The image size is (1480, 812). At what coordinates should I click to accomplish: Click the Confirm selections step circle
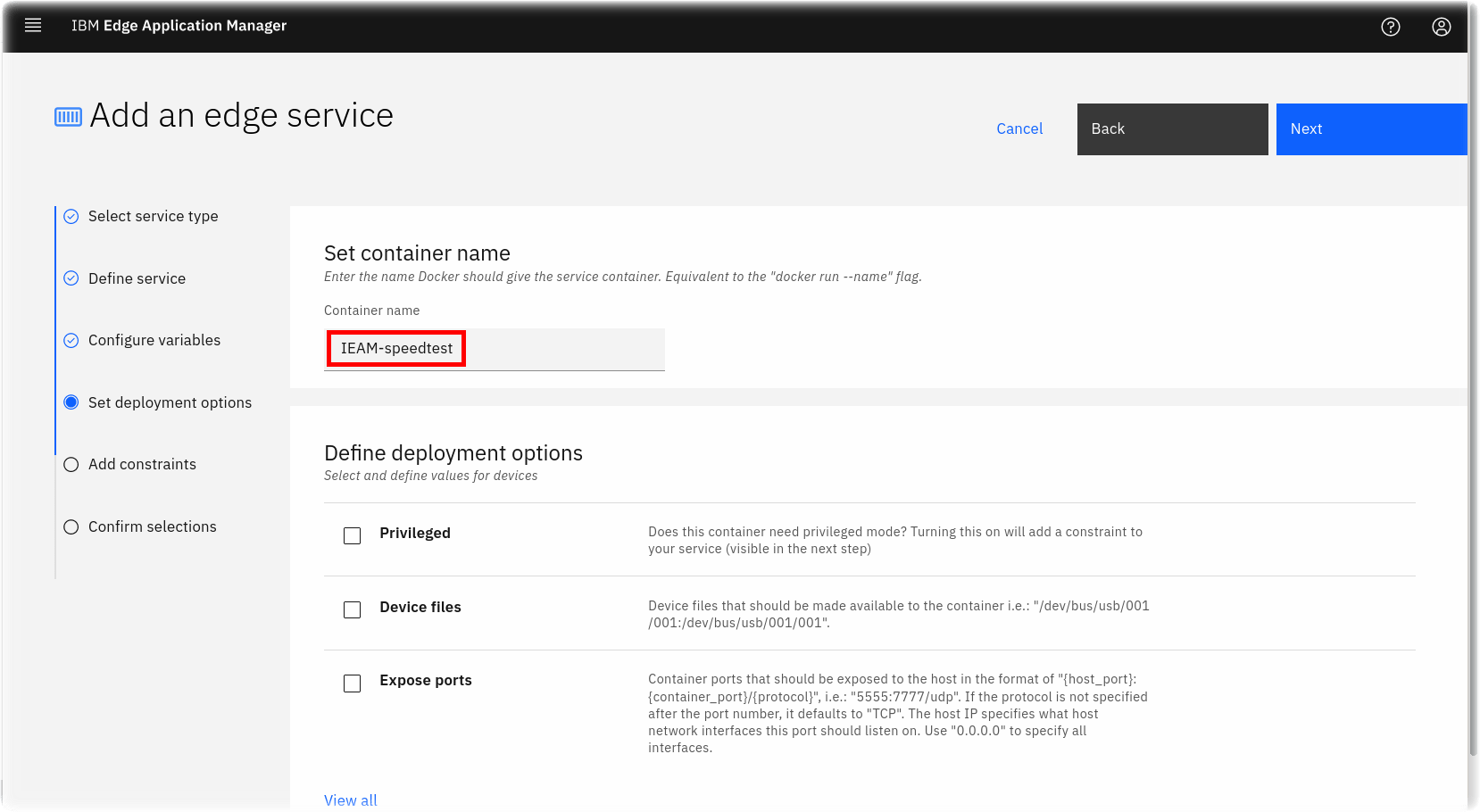pos(71,526)
